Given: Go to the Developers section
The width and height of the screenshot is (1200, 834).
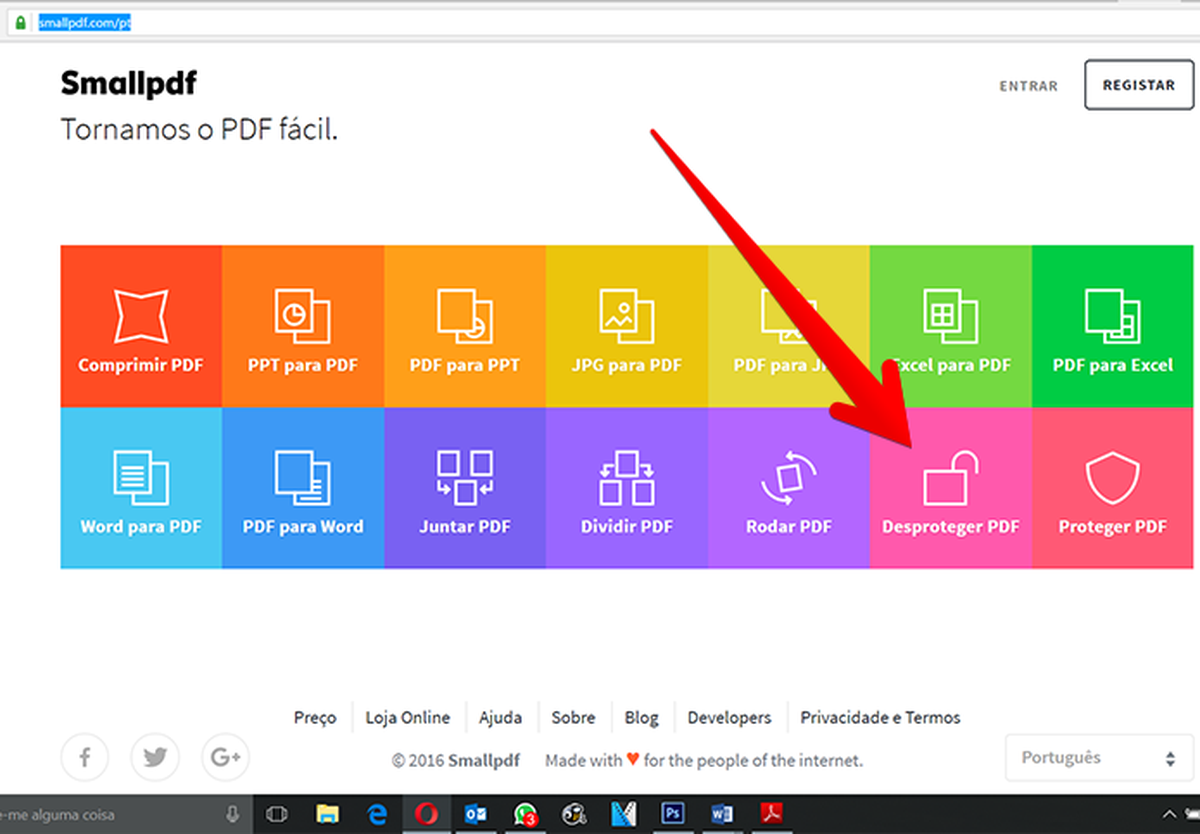Looking at the screenshot, I should pyautogui.click(x=729, y=718).
